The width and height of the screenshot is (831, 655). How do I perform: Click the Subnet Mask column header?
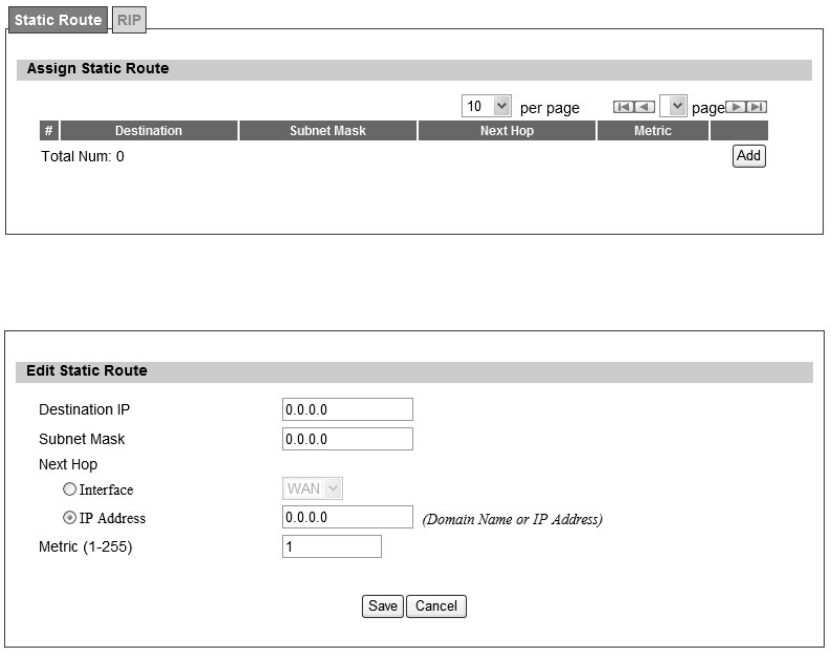click(328, 131)
